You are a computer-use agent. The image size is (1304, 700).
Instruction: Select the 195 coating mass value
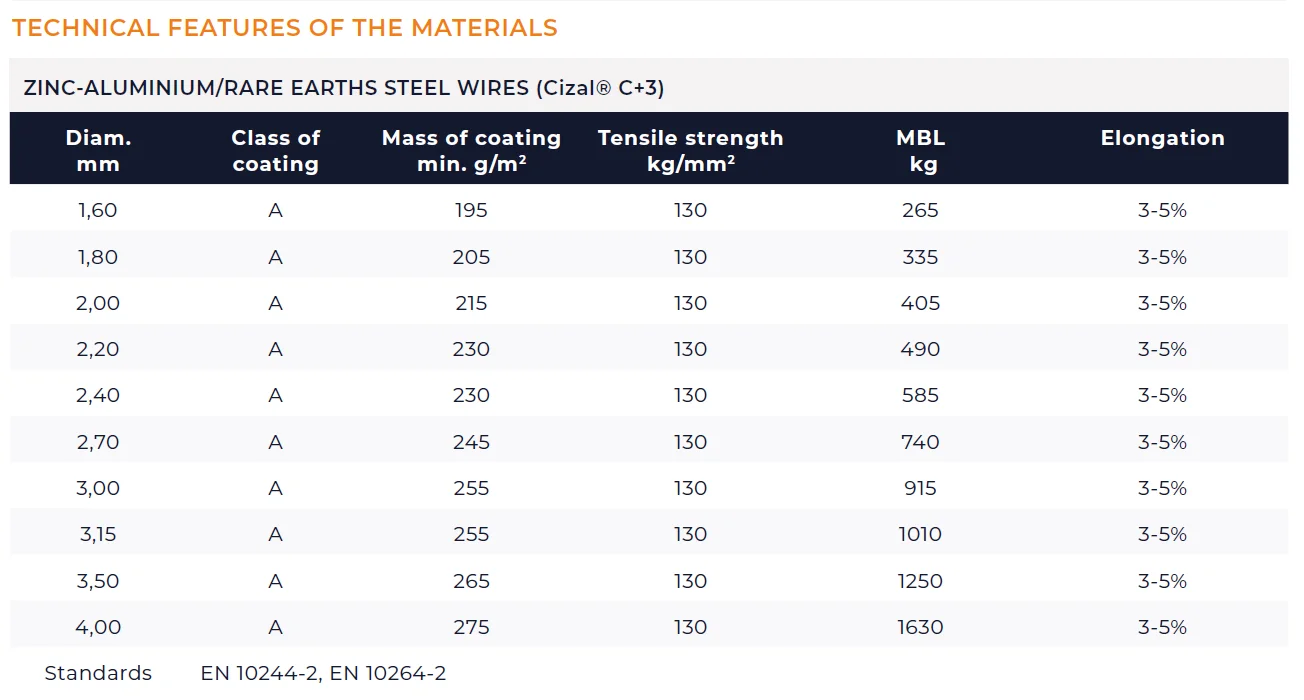pos(471,211)
